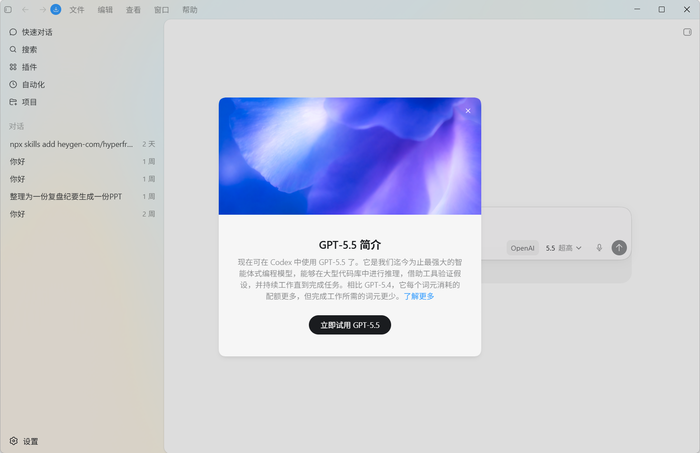
Task: Open the 窗口 menu
Action: click(162, 10)
